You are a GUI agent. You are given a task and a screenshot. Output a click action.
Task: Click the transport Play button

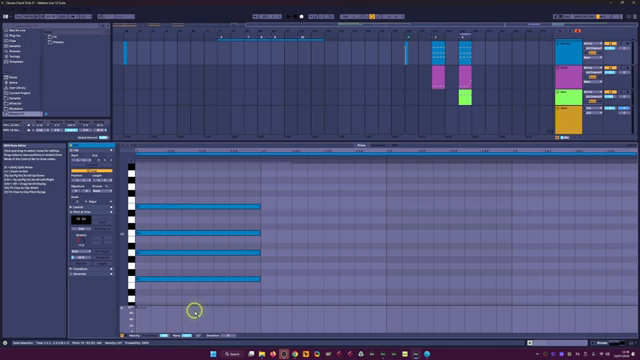[x=289, y=17]
